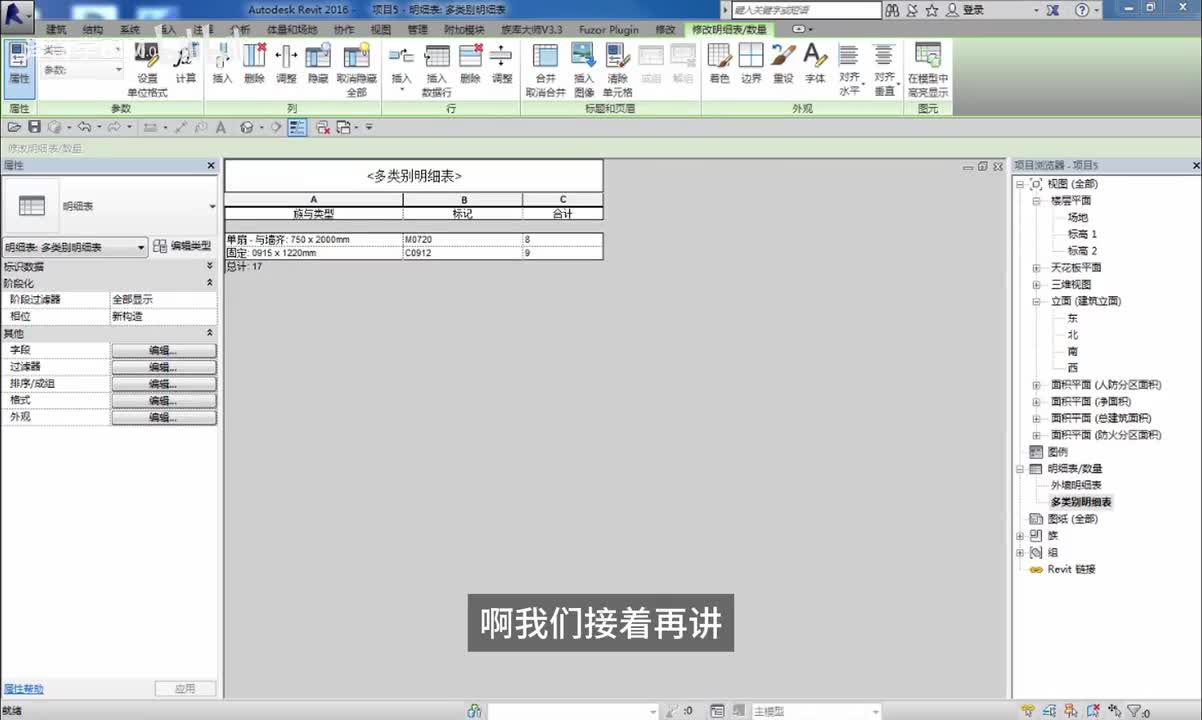1202x720 pixels.
Task: Click 编辑 button for 外观
Action: tap(163, 417)
